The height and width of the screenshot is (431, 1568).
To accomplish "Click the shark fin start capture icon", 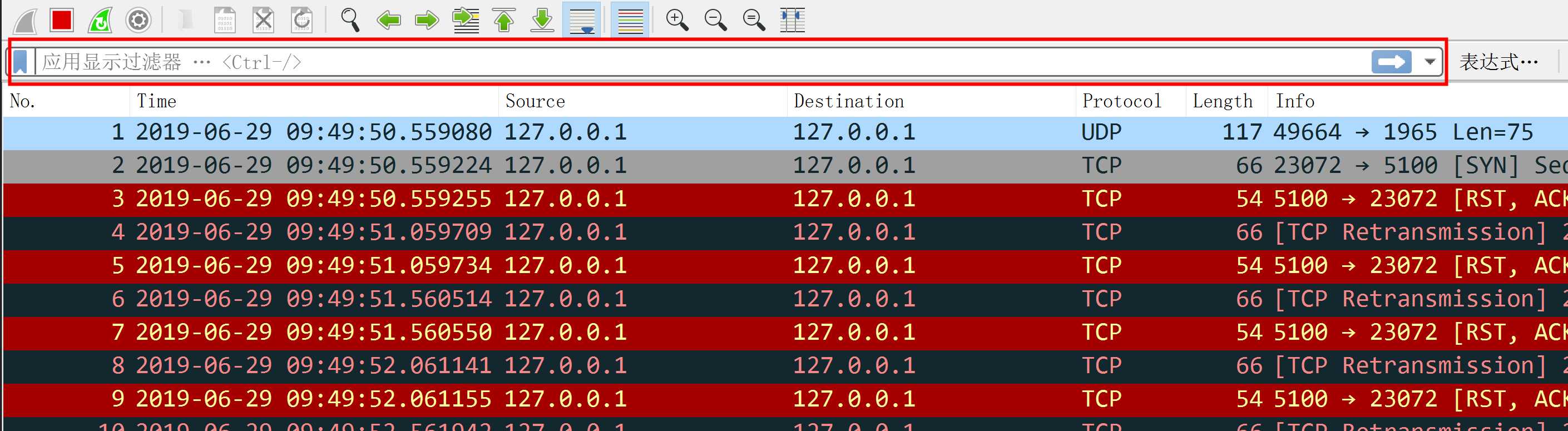I will point(25,20).
